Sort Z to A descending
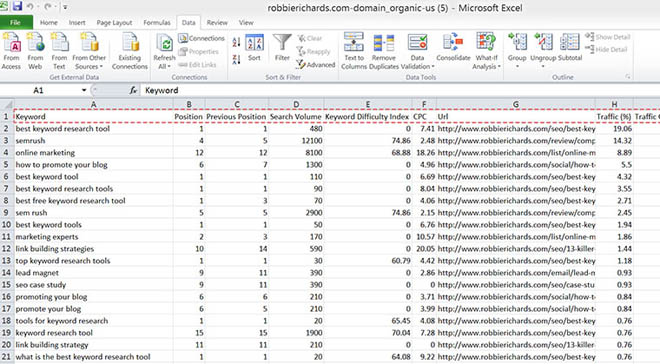Image resolution: width=660 pixels, height=364 pixels. click(236, 59)
